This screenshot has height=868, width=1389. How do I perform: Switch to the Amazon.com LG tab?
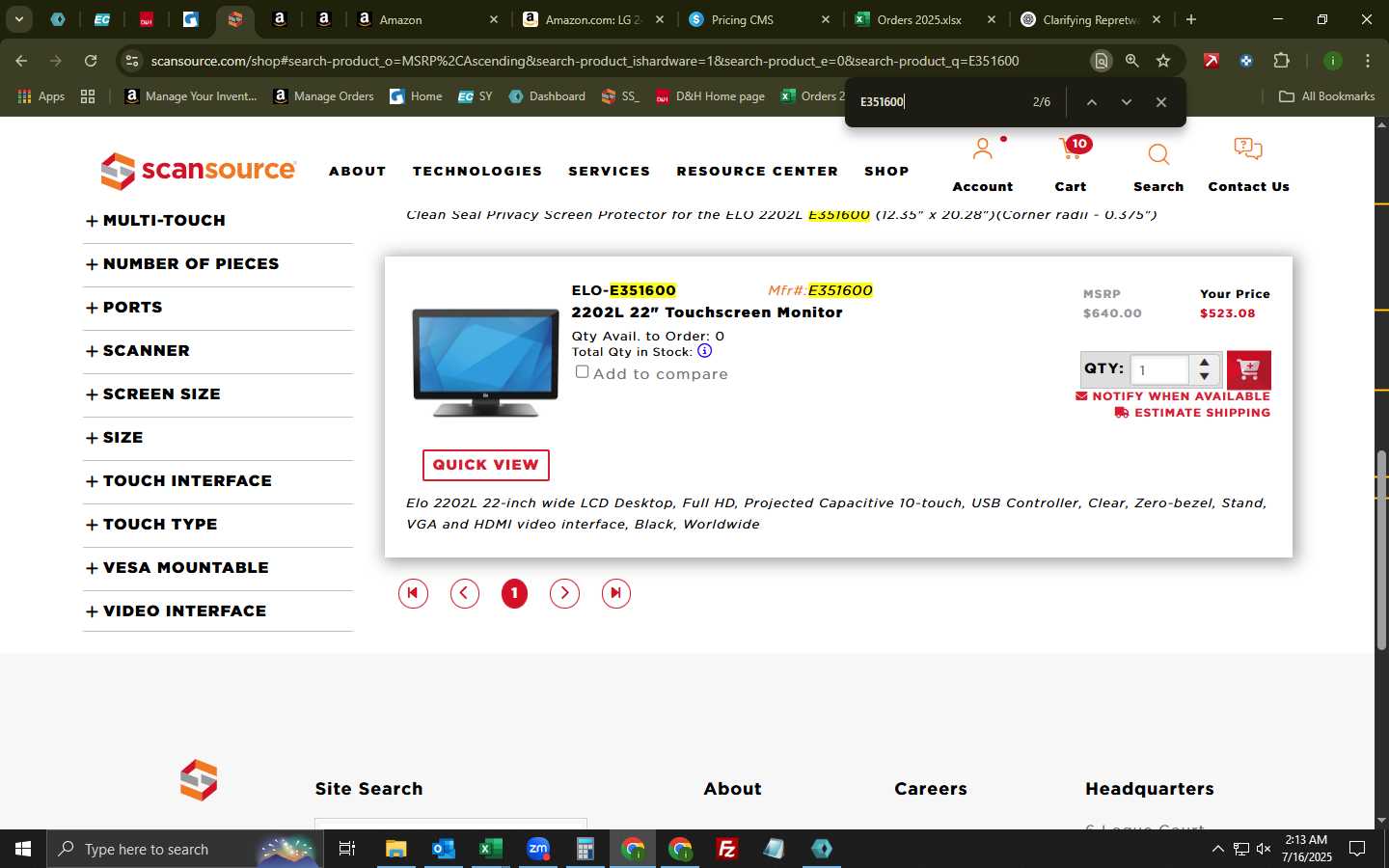click(592, 19)
